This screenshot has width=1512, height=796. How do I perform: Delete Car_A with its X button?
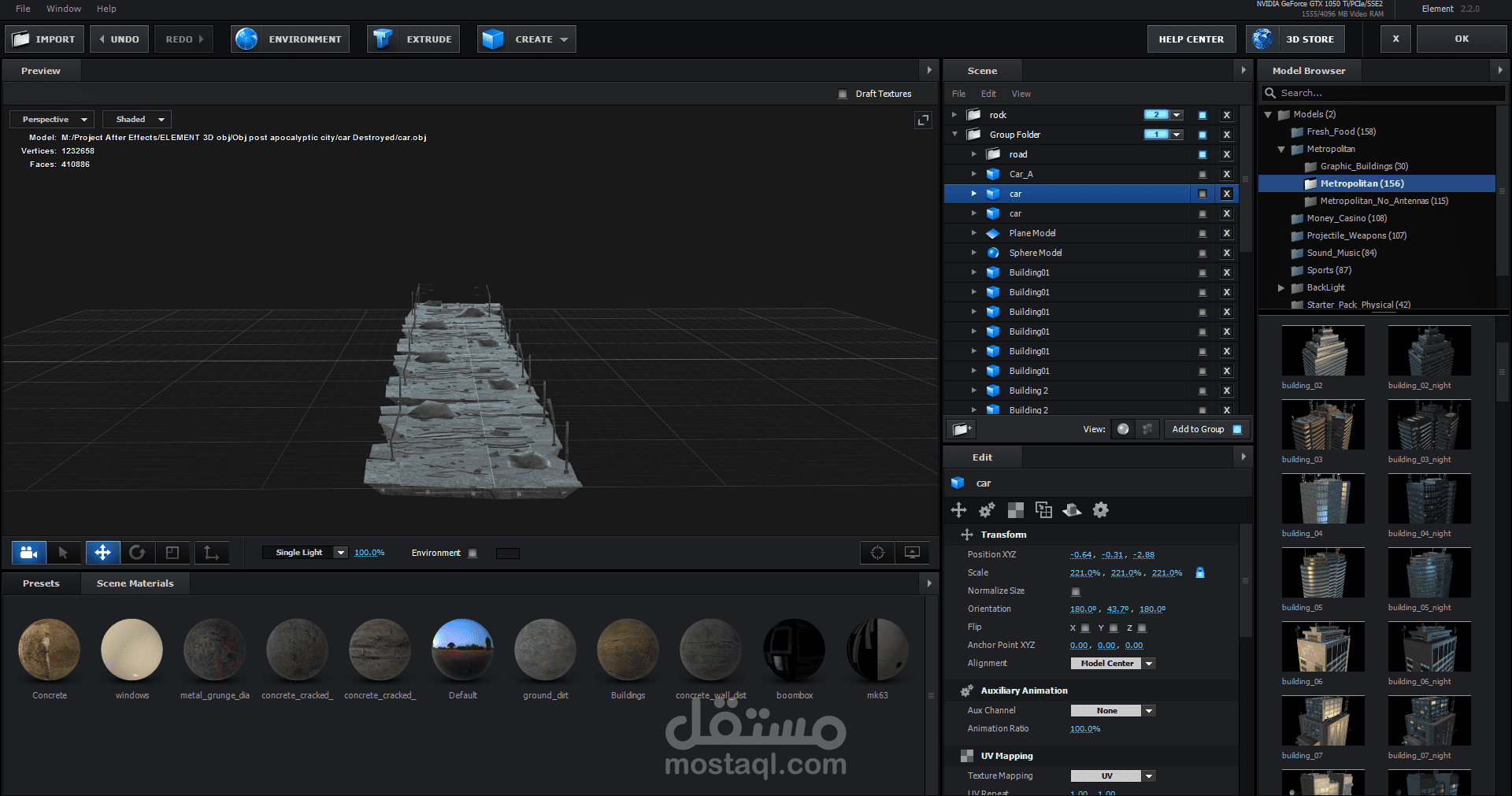point(1226,174)
